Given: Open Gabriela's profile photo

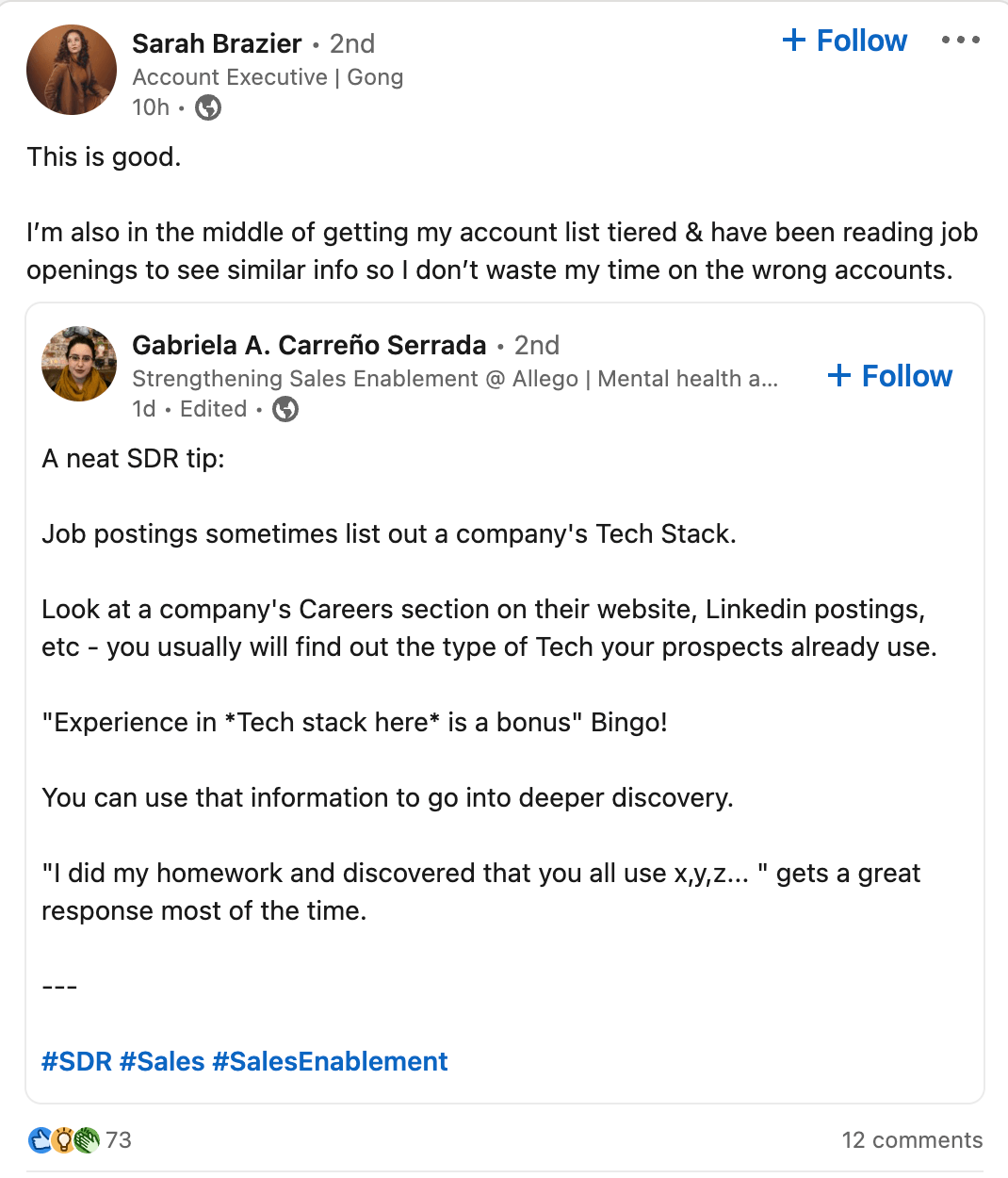Looking at the screenshot, I should (x=78, y=364).
